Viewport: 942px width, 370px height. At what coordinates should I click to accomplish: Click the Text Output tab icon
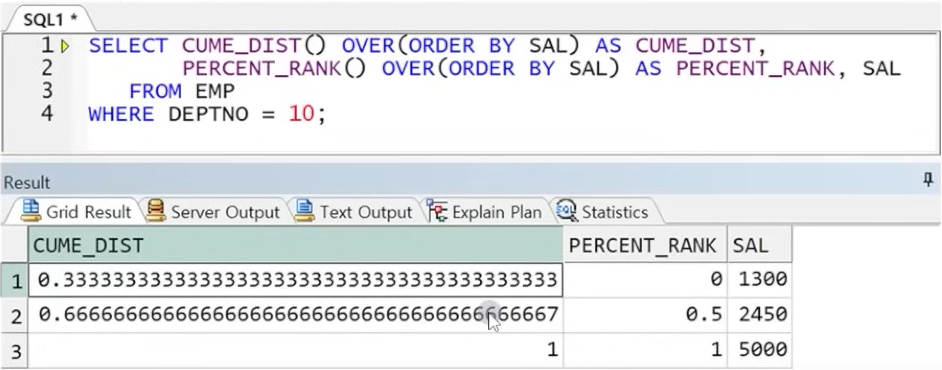[305, 211]
